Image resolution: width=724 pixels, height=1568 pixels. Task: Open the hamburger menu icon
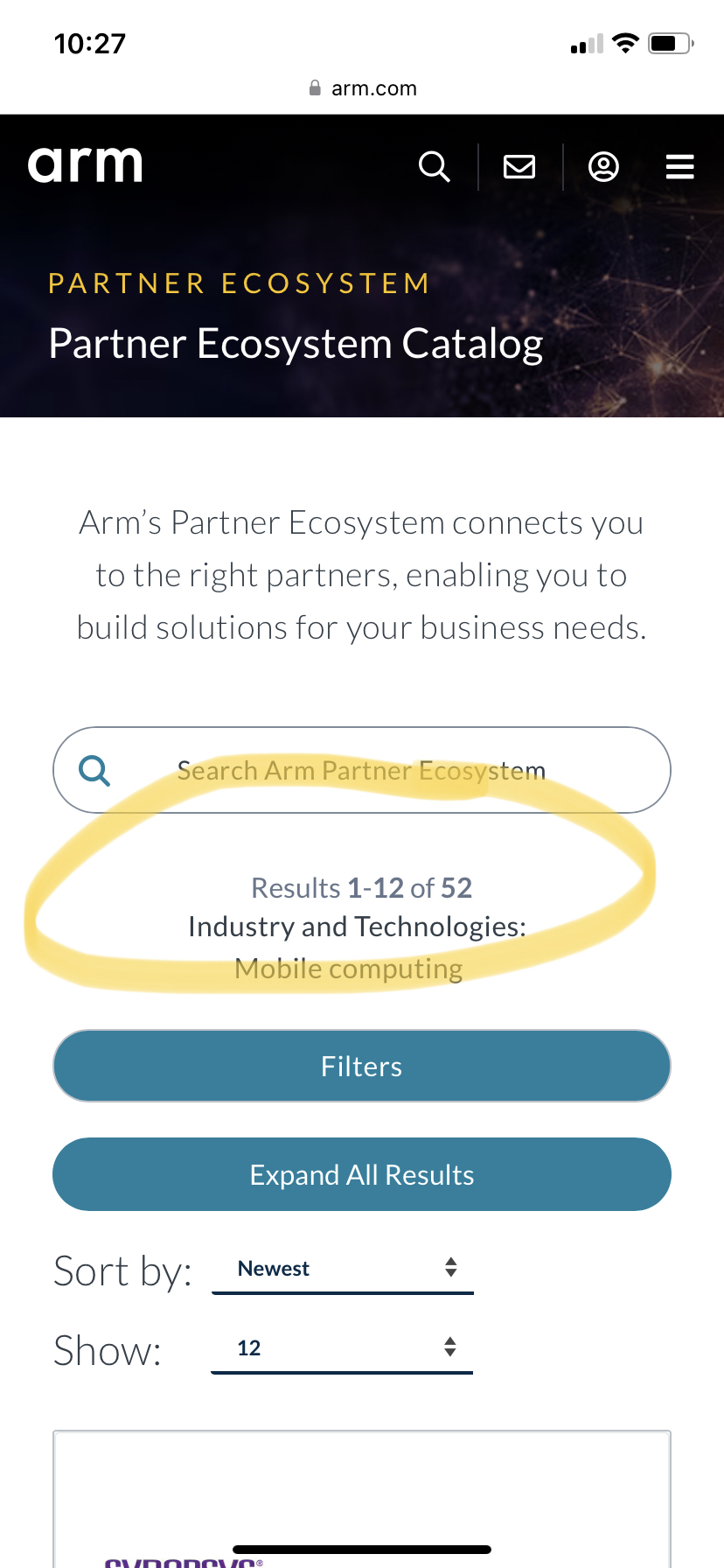[679, 166]
